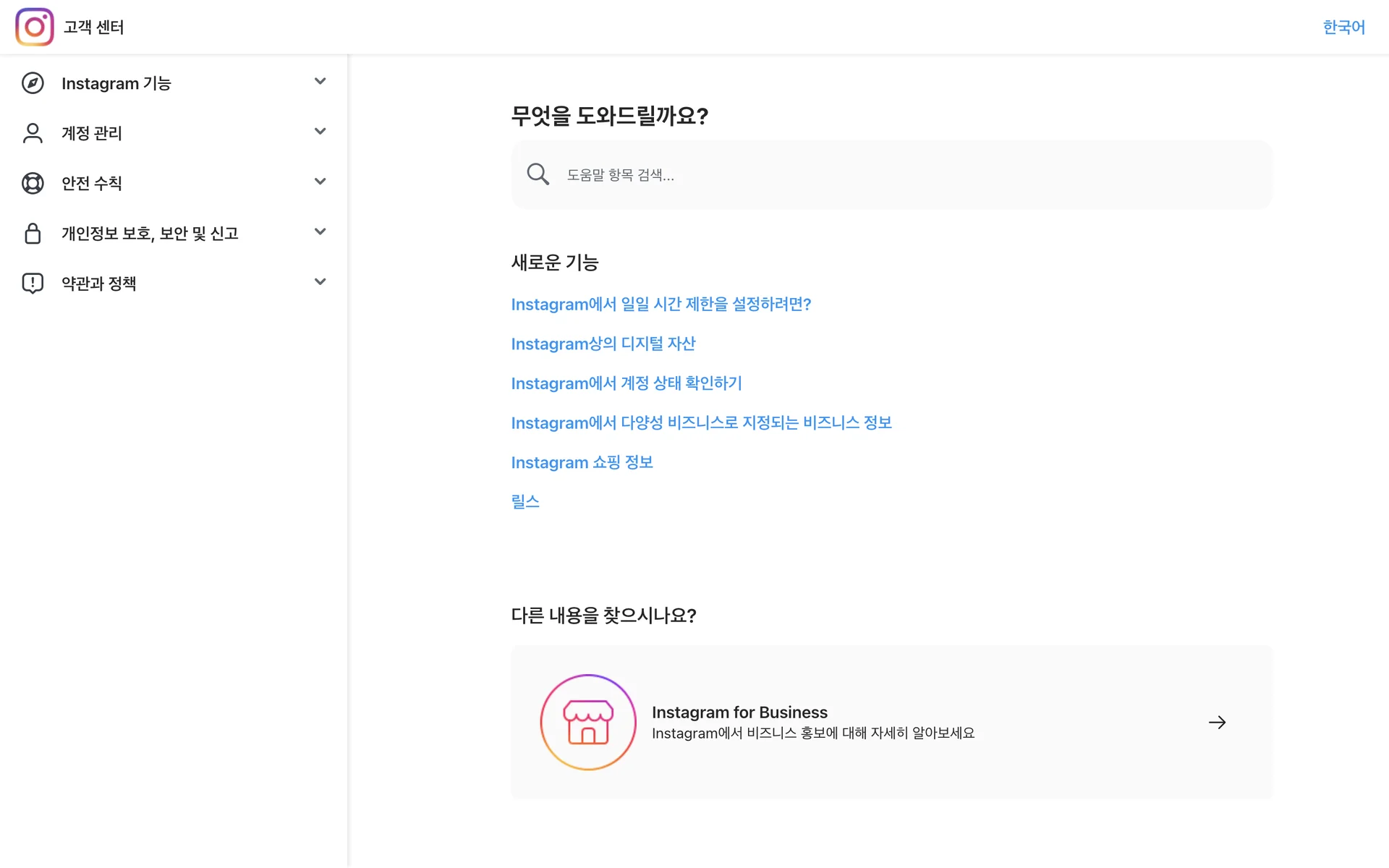Expand the 안전 수칙 section chevron
The width and height of the screenshot is (1389, 868).
click(320, 181)
